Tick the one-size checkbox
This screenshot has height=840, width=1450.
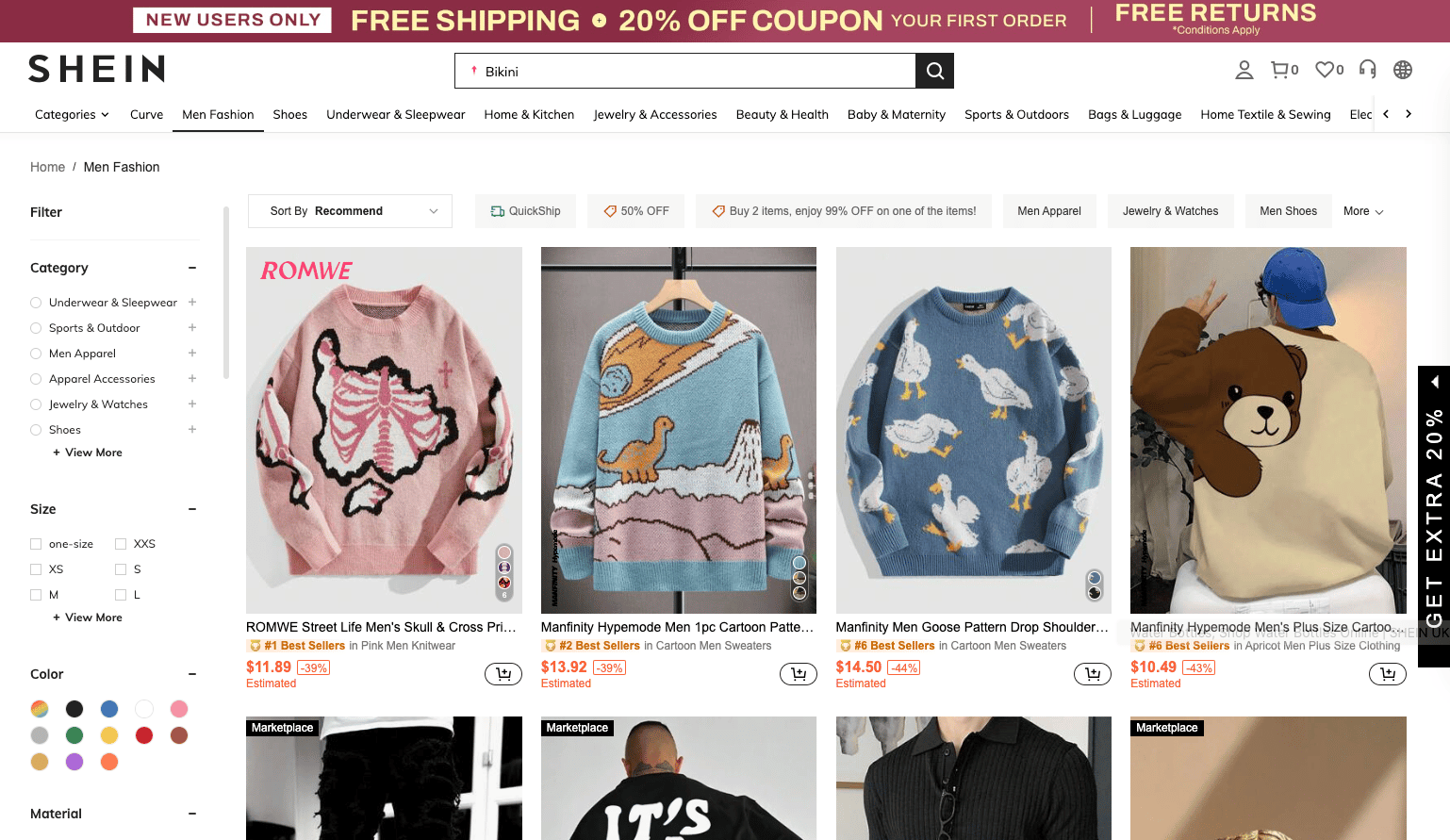coord(36,544)
